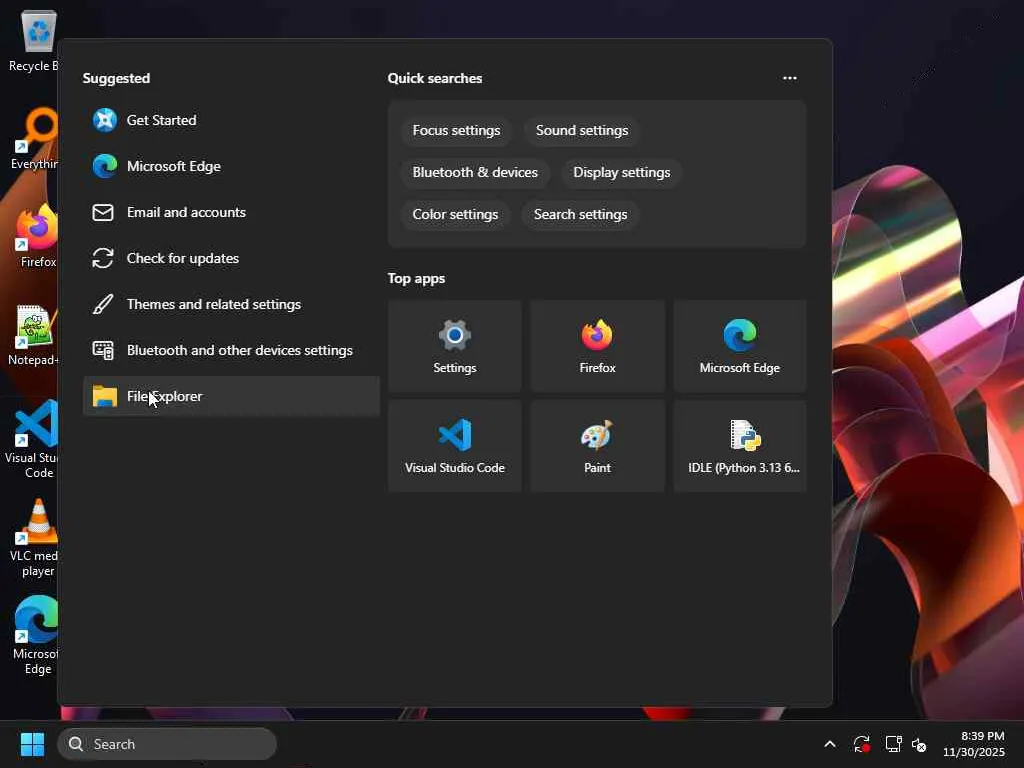1024x768 pixels.
Task: Select Microsoft Edge desktop shortcut
Action: coord(35,636)
